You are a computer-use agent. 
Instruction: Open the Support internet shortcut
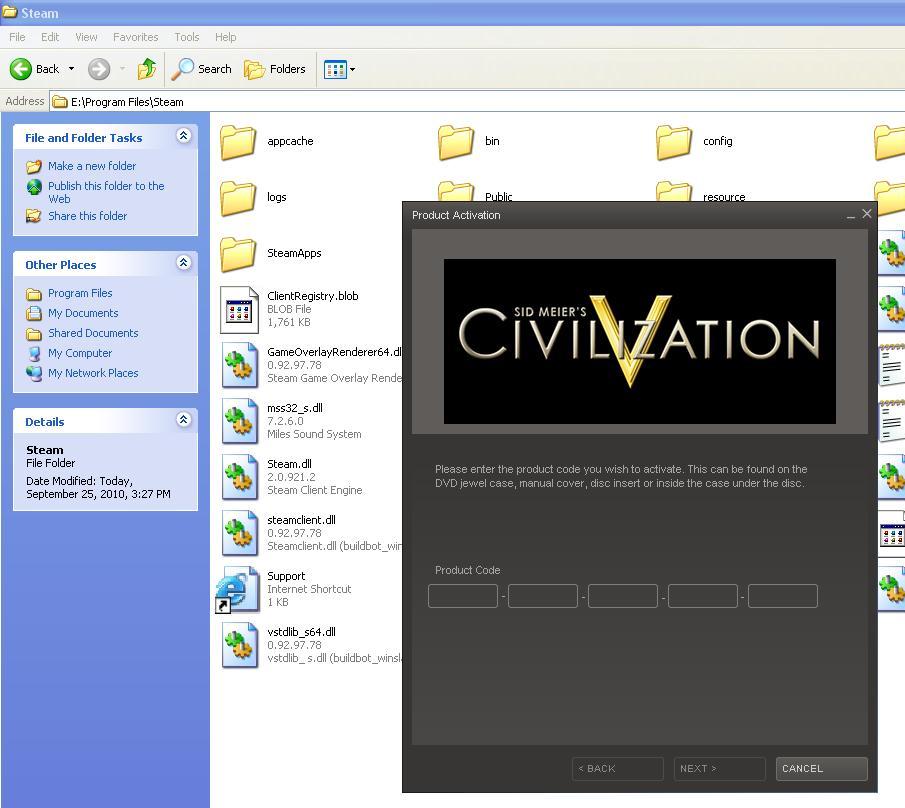coord(236,589)
